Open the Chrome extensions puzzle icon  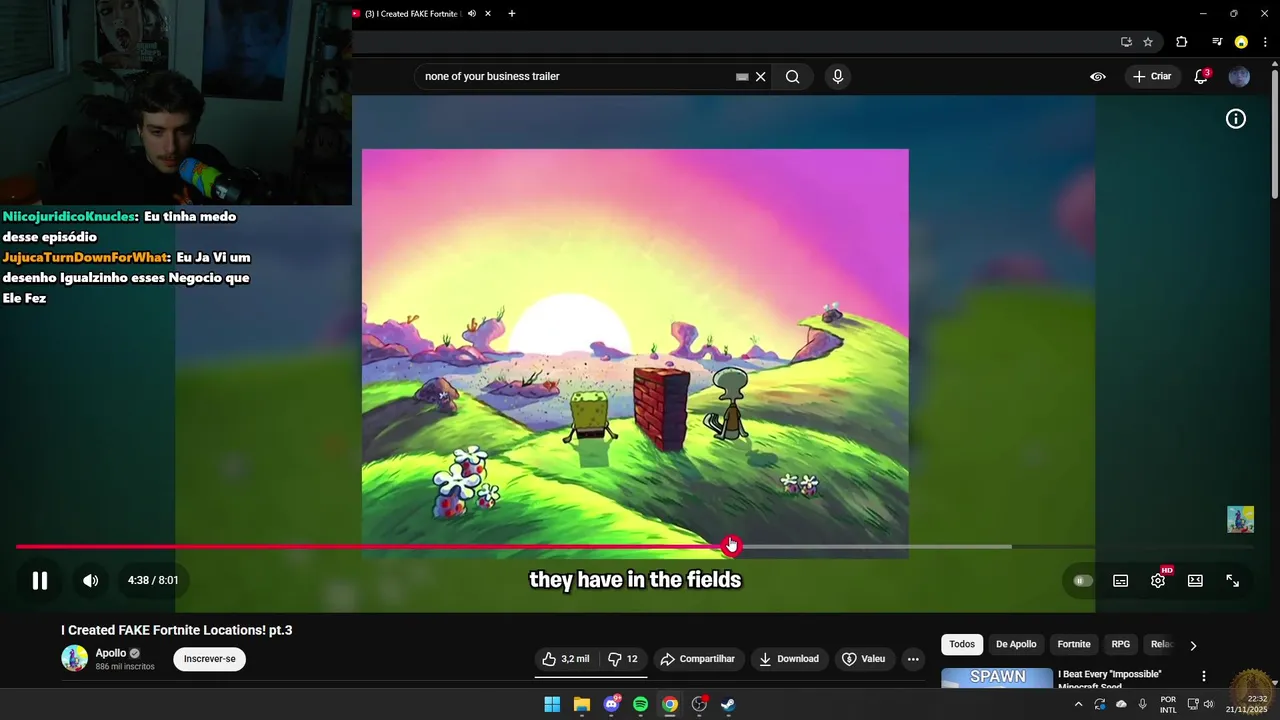point(1182,42)
